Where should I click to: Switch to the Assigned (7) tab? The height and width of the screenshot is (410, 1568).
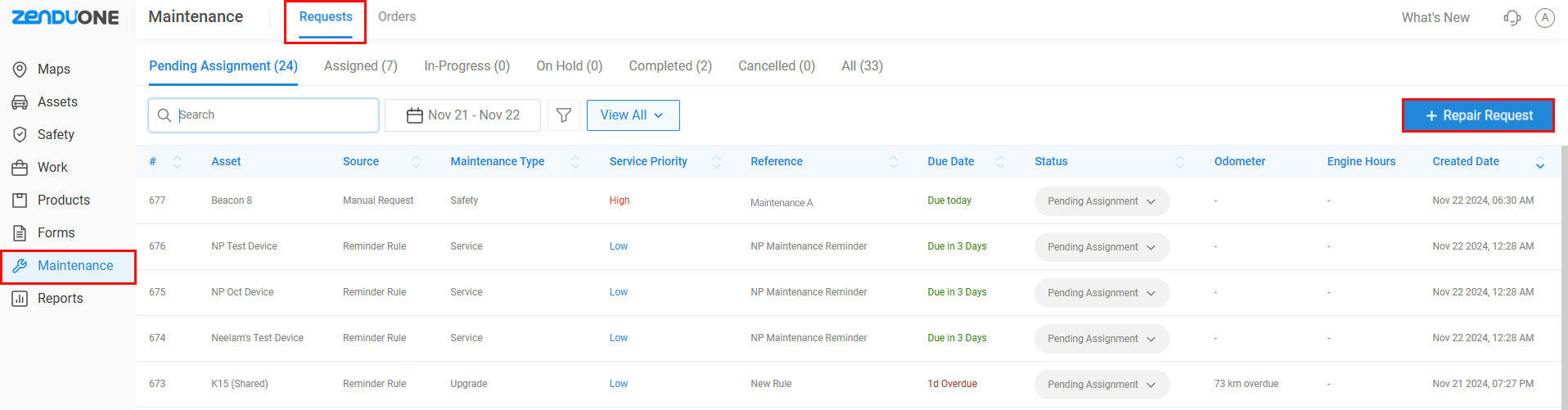tap(361, 66)
